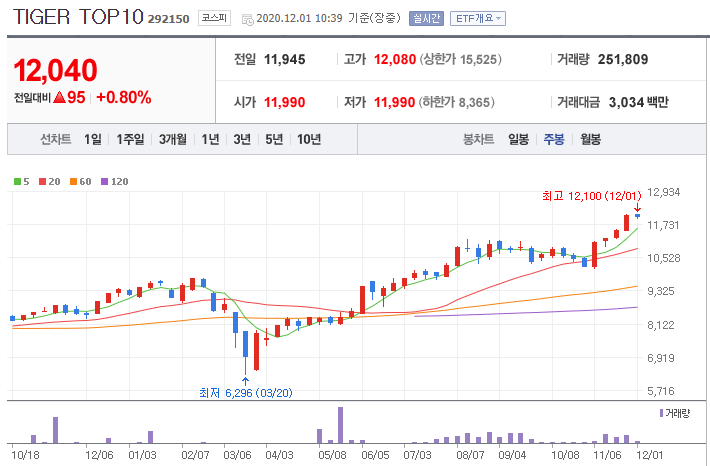710x466 pixels.
Task: Show the 3년 line chart
Action: tap(242, 139)
